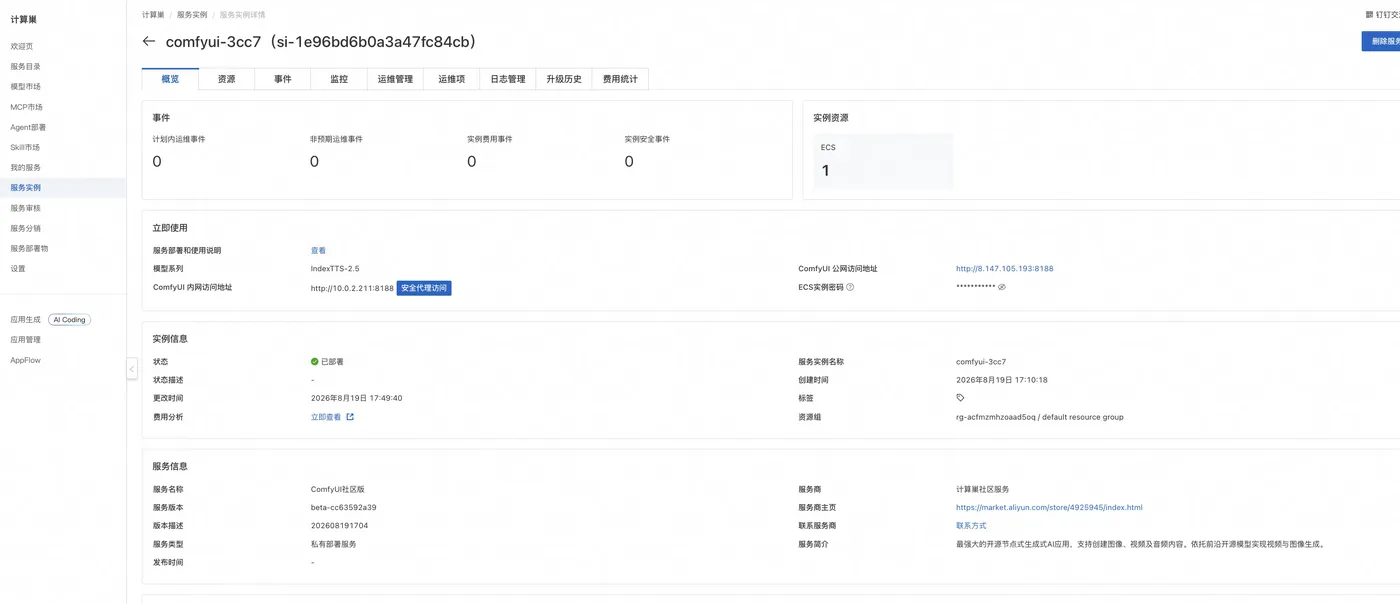Screen dimensions: 1400x604
Task: Open the market.aliyun.com service provider homepage link
Action: (x=1049, y=508)
